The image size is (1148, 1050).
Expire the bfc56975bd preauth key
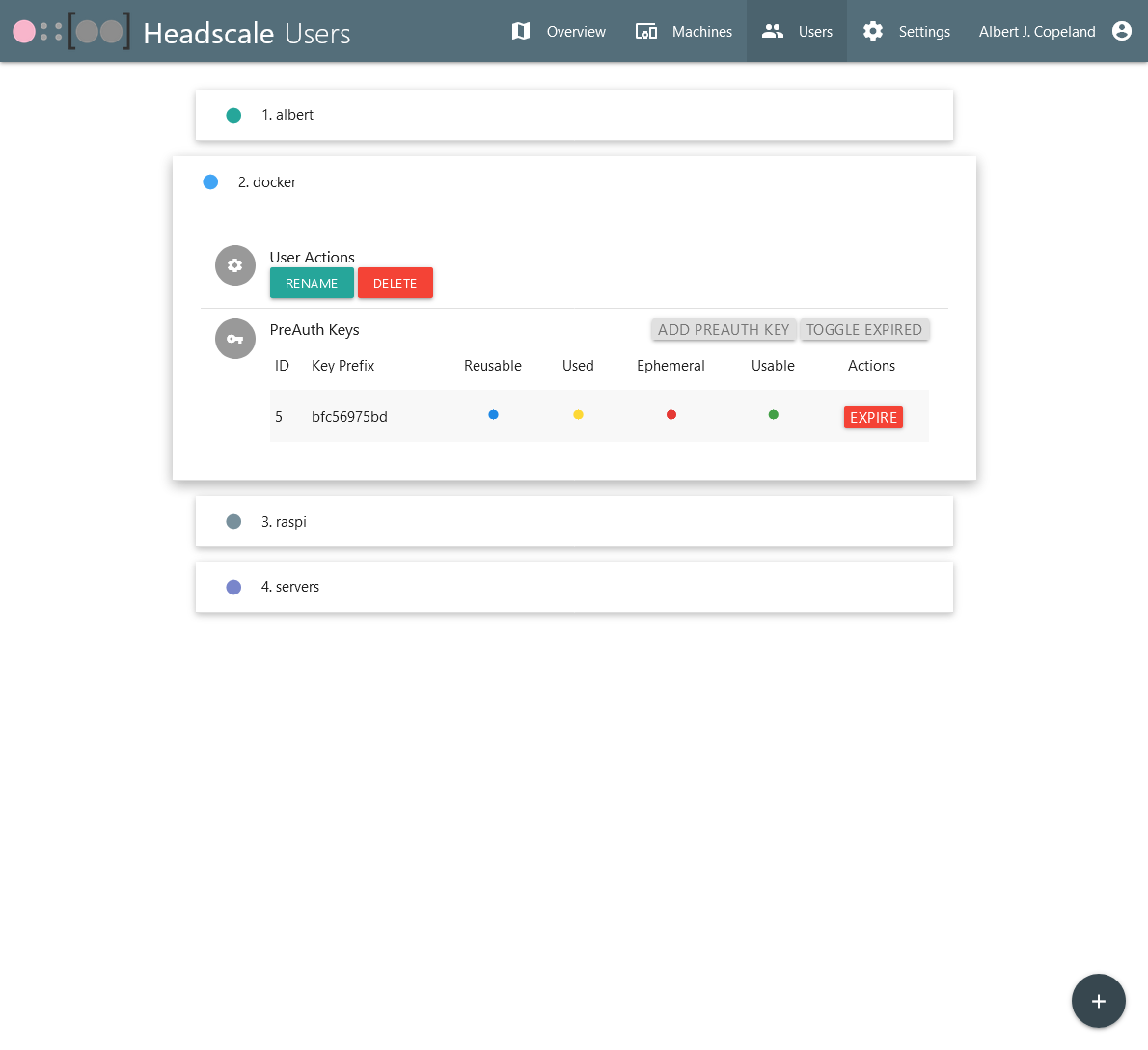click(x=873, y=417)
